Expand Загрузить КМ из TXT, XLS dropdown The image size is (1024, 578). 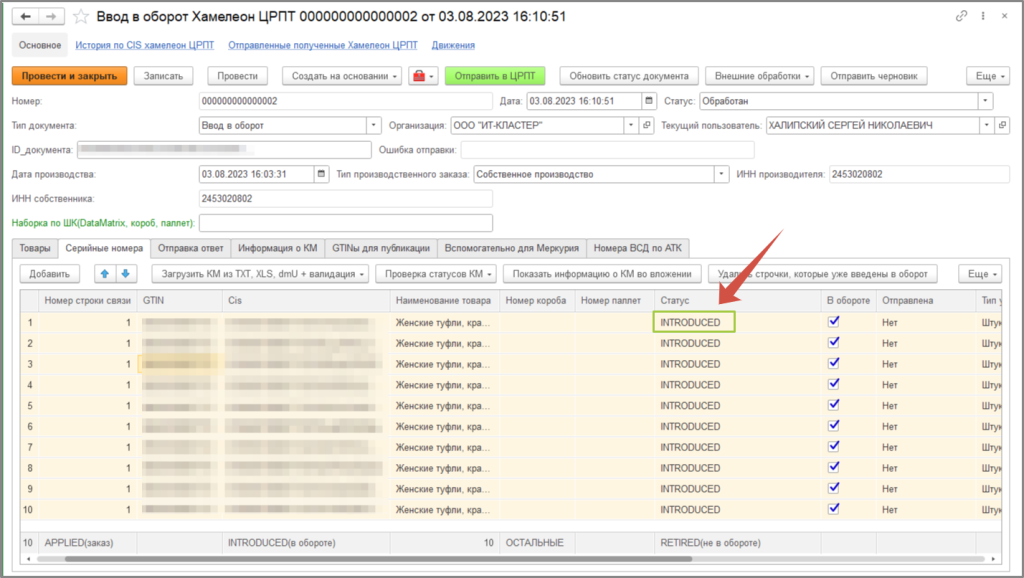[260, 274]
